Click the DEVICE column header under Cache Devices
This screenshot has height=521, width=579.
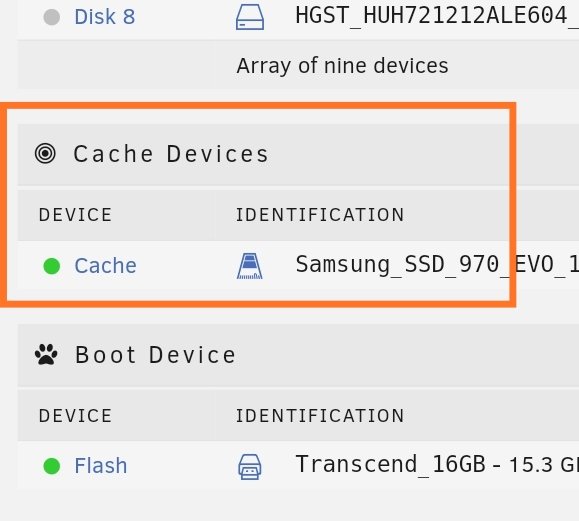pos(75,215)
